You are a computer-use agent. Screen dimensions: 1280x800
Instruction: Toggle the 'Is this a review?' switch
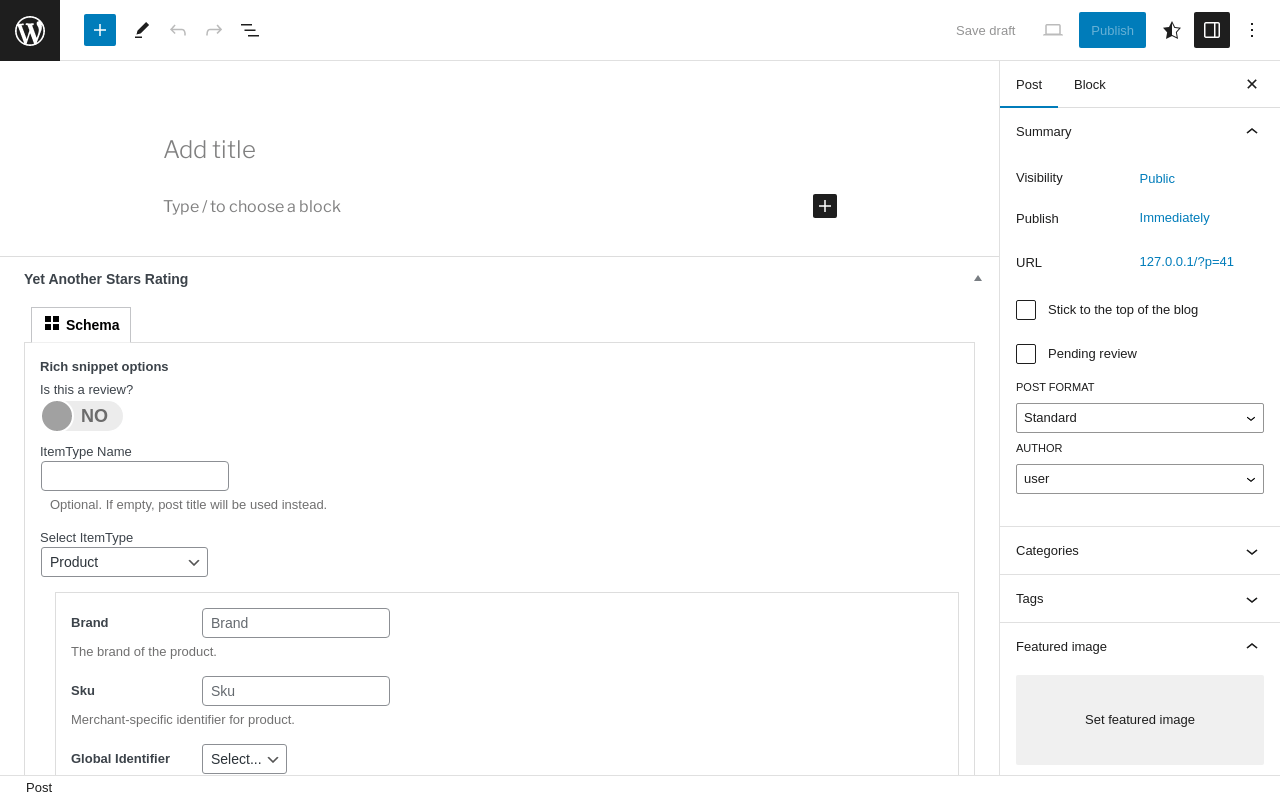(82, 416)
